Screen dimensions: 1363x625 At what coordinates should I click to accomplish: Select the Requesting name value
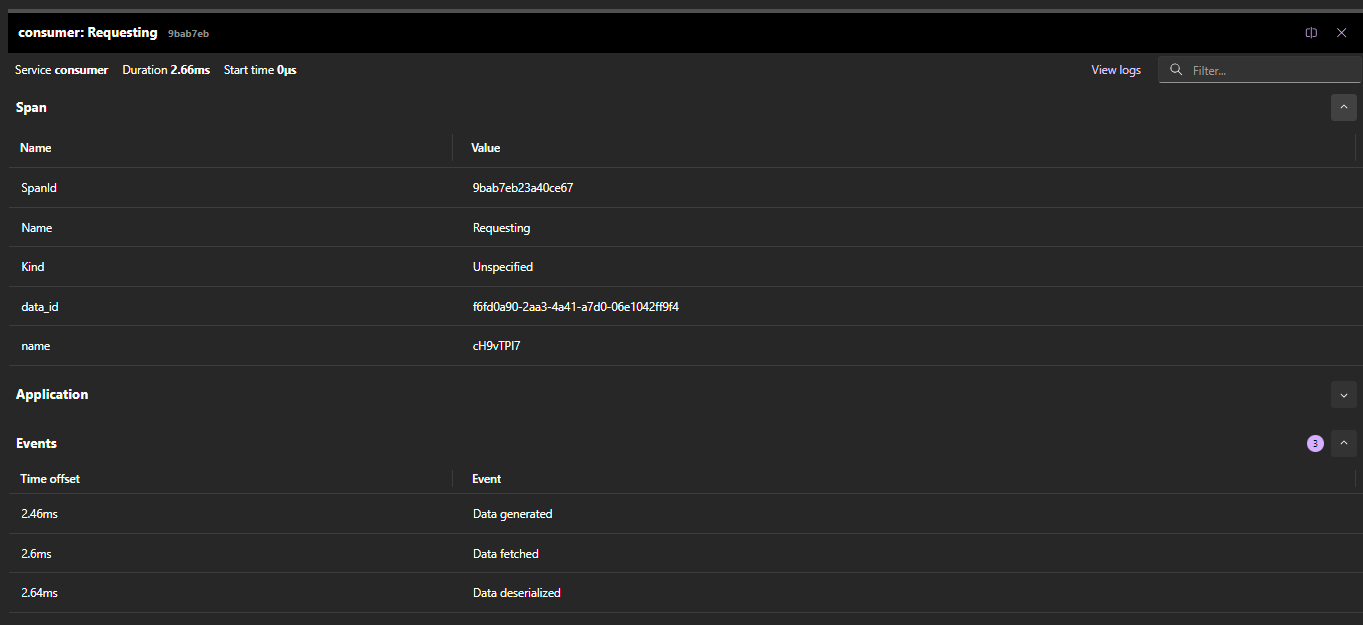pos(502,228)
